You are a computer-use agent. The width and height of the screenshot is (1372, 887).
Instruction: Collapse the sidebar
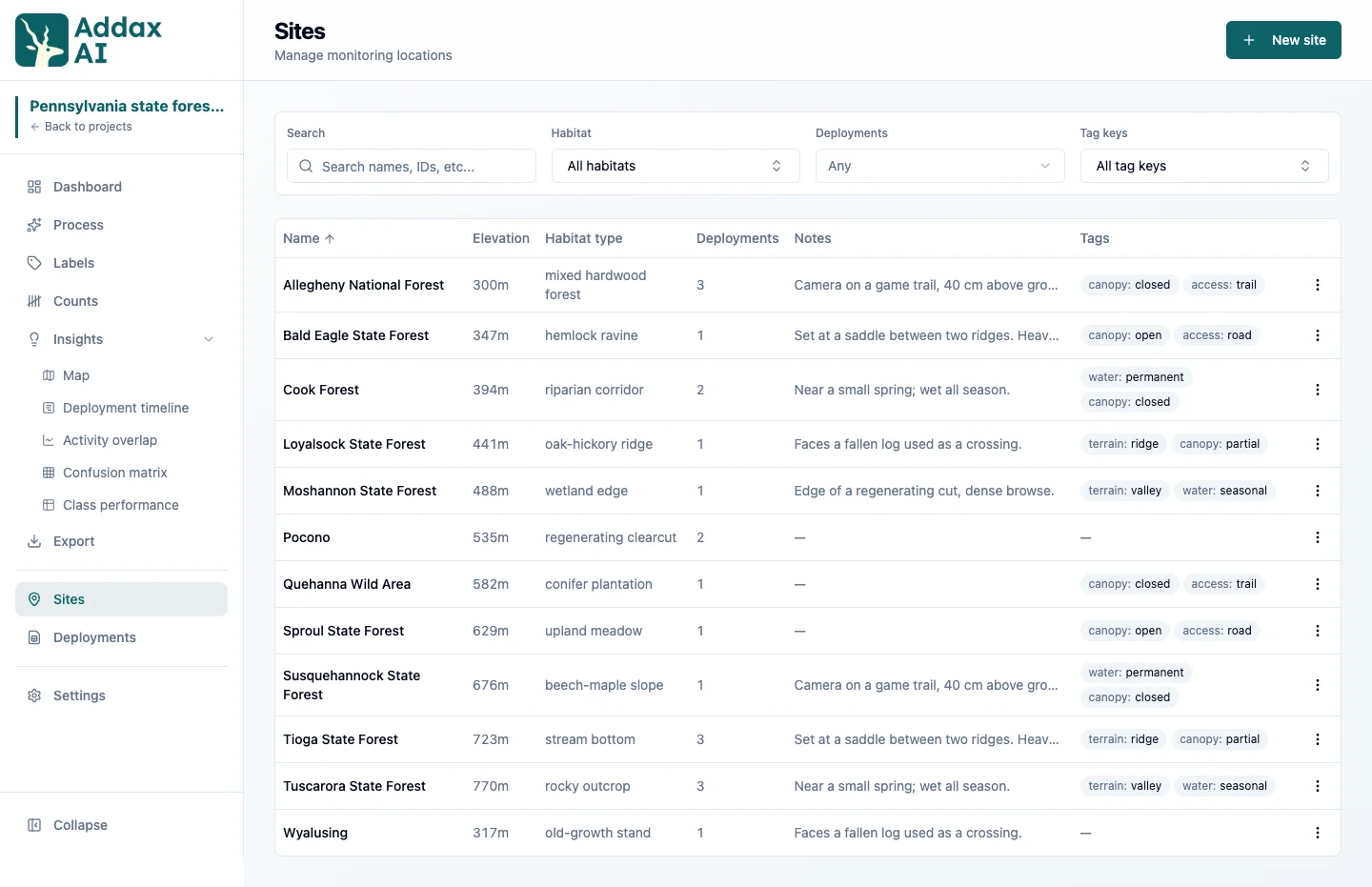click(121, 825)
